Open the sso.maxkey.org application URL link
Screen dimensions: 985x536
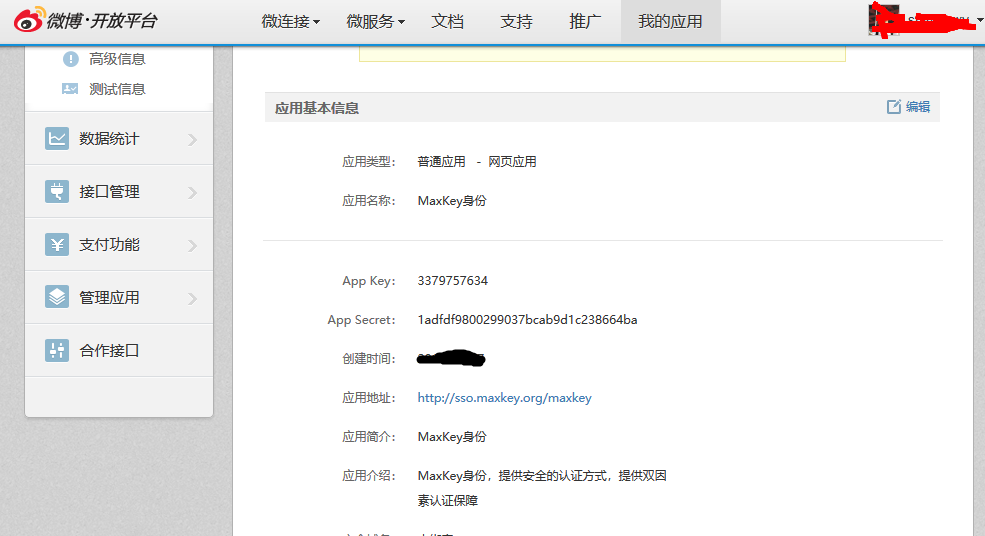(504, 398)
